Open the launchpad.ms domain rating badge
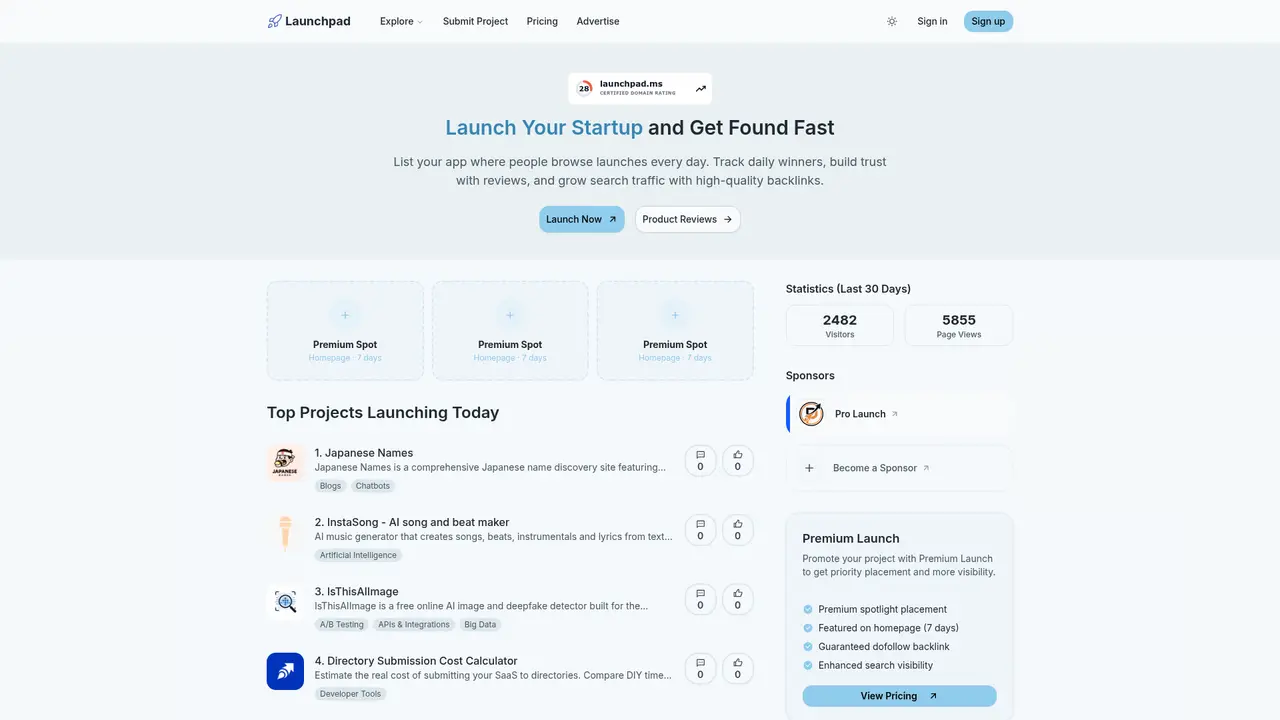 tap(640, 88)
